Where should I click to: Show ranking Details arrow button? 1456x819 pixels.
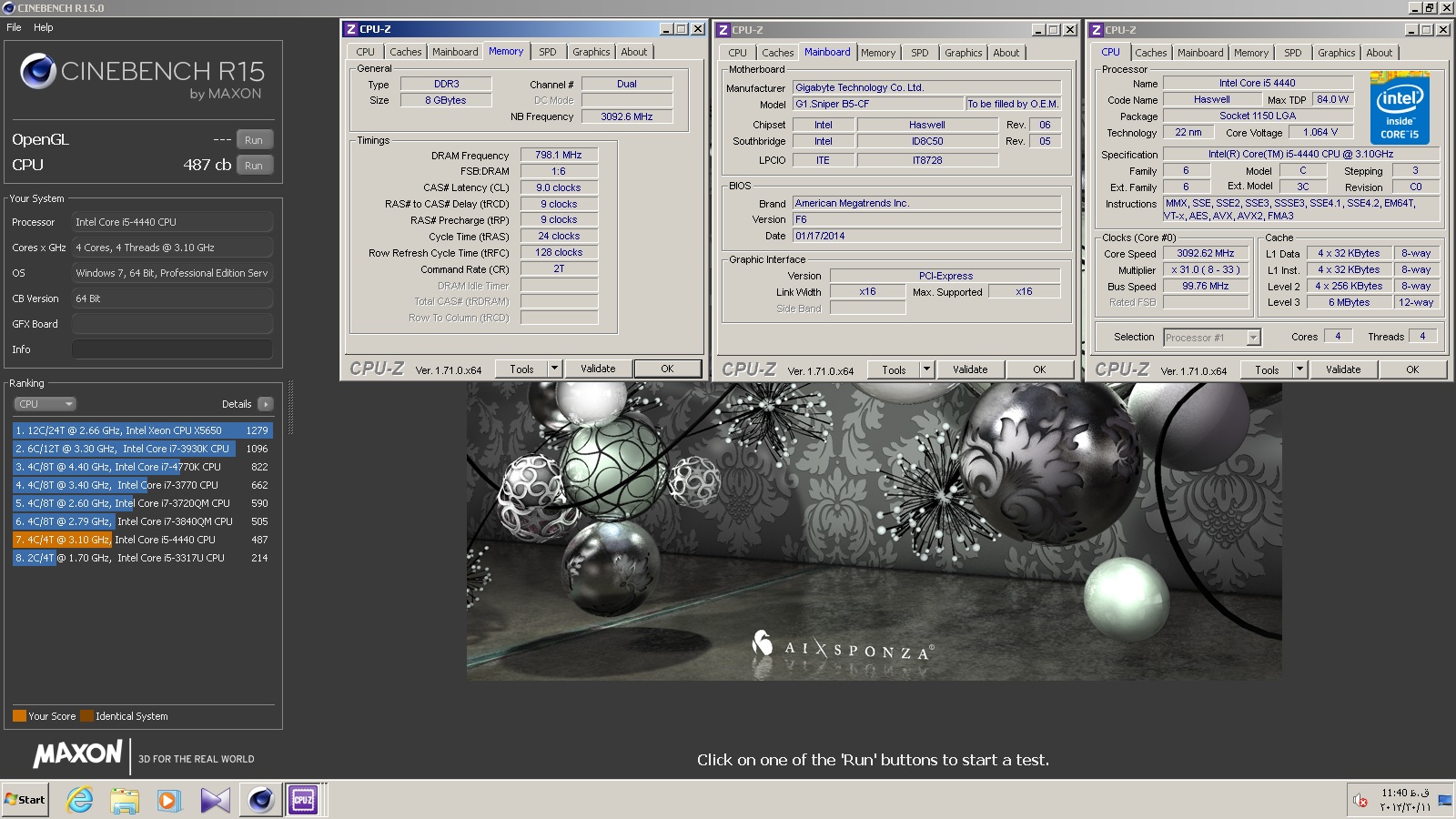coord(265,404)
